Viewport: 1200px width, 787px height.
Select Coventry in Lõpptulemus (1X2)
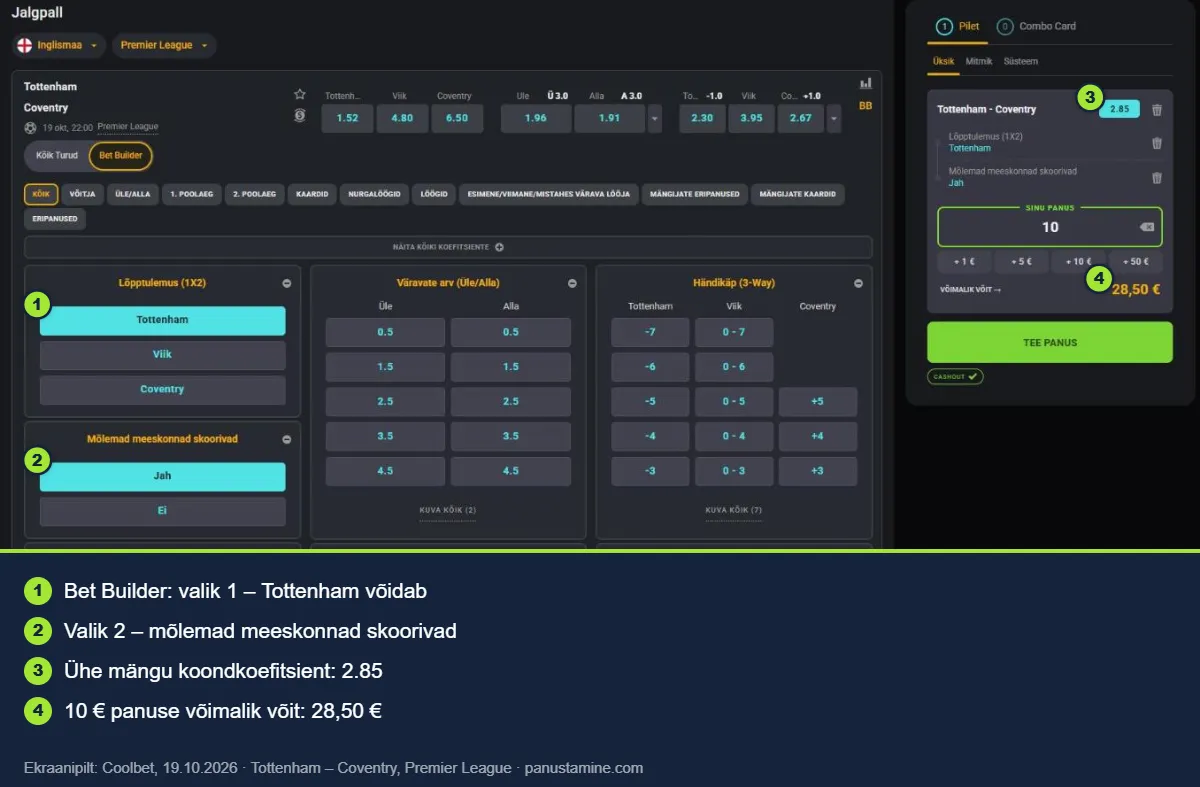coord(163,390)
